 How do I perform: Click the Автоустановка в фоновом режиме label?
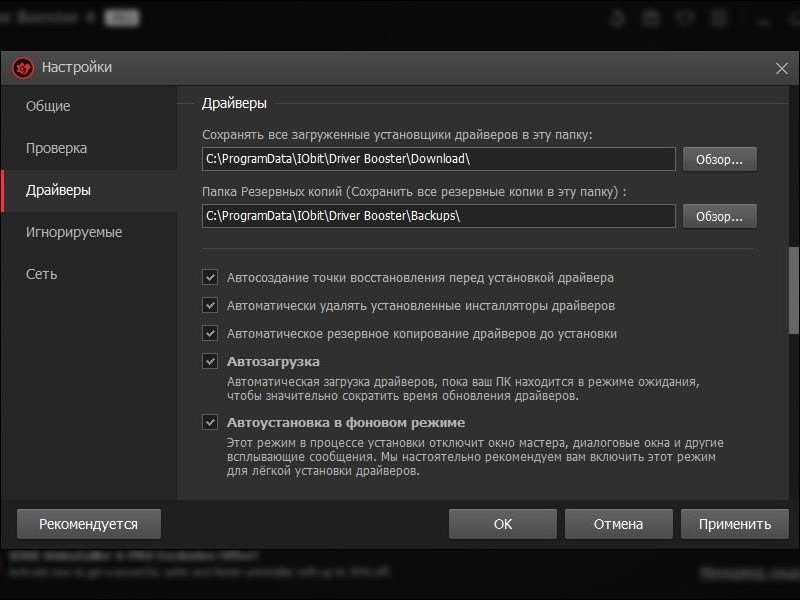[x=346, y=422]
